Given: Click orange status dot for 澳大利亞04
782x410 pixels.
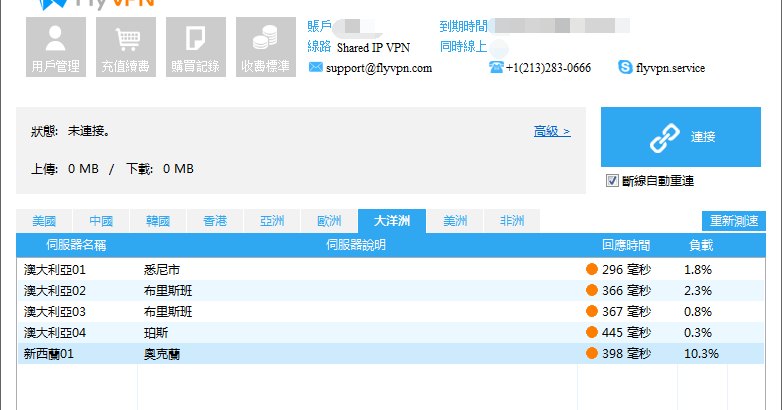Looking at the screenshot, I should (x=592, y=332).
